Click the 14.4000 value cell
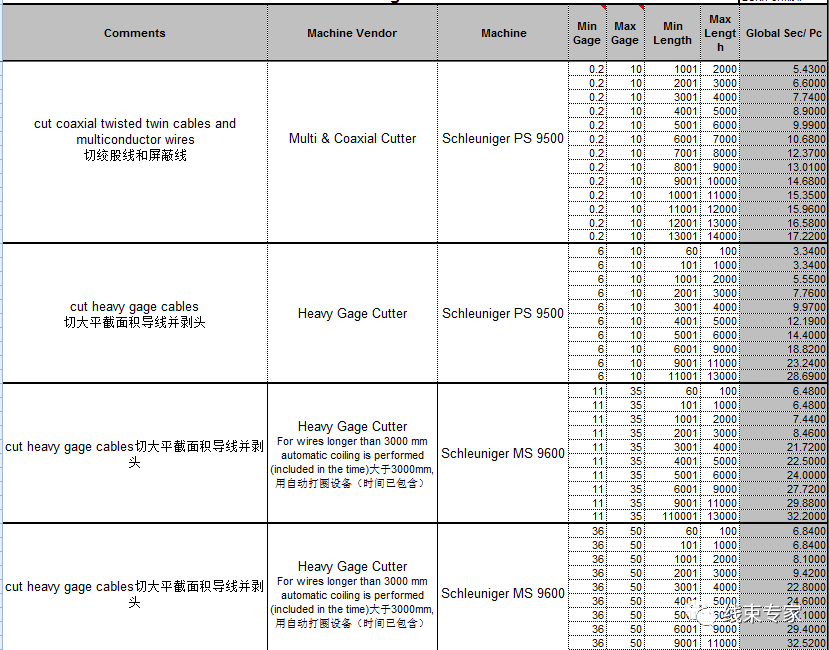 pos(784,335)
